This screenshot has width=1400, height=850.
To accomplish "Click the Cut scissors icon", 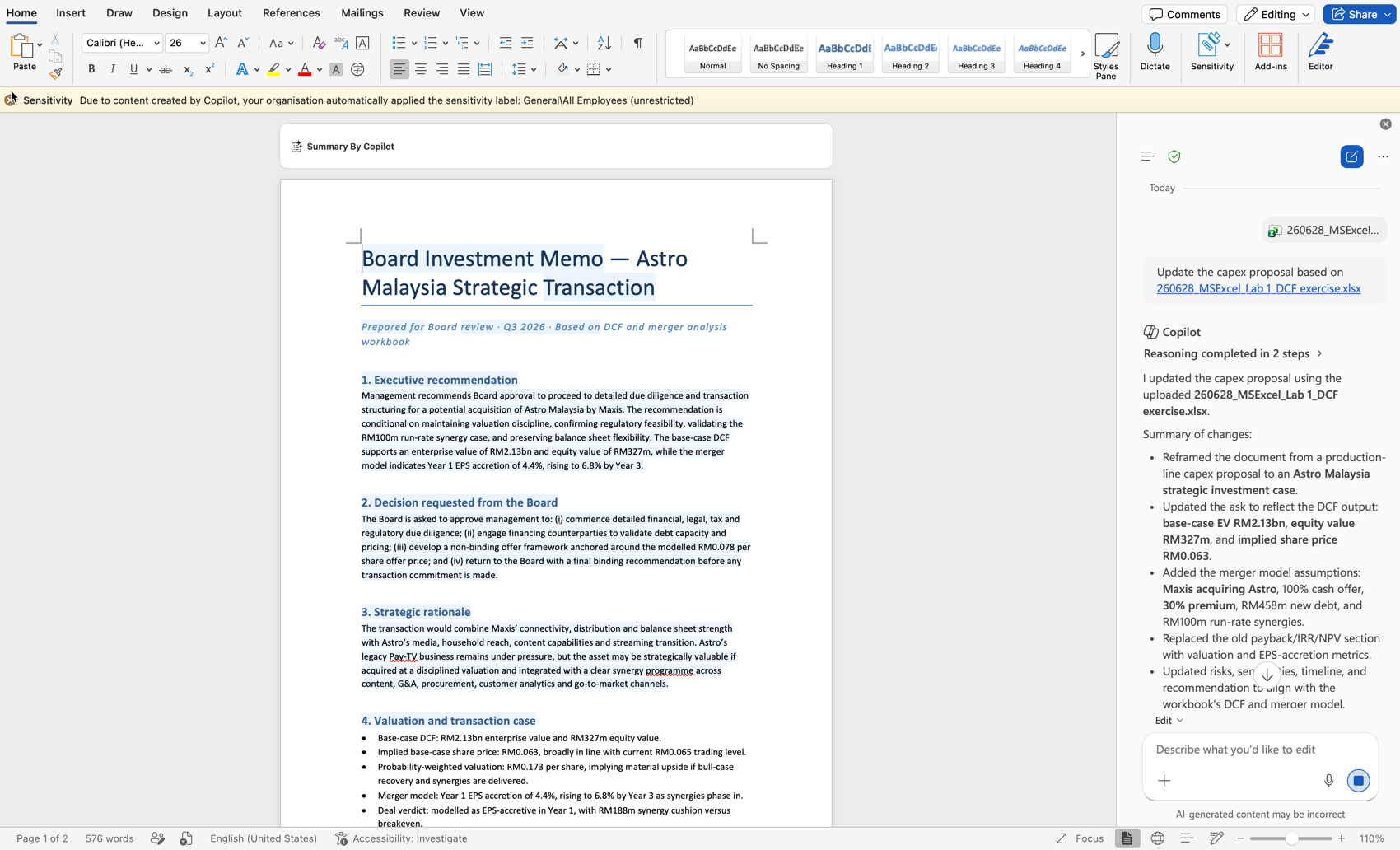I will tap(55, 39).
